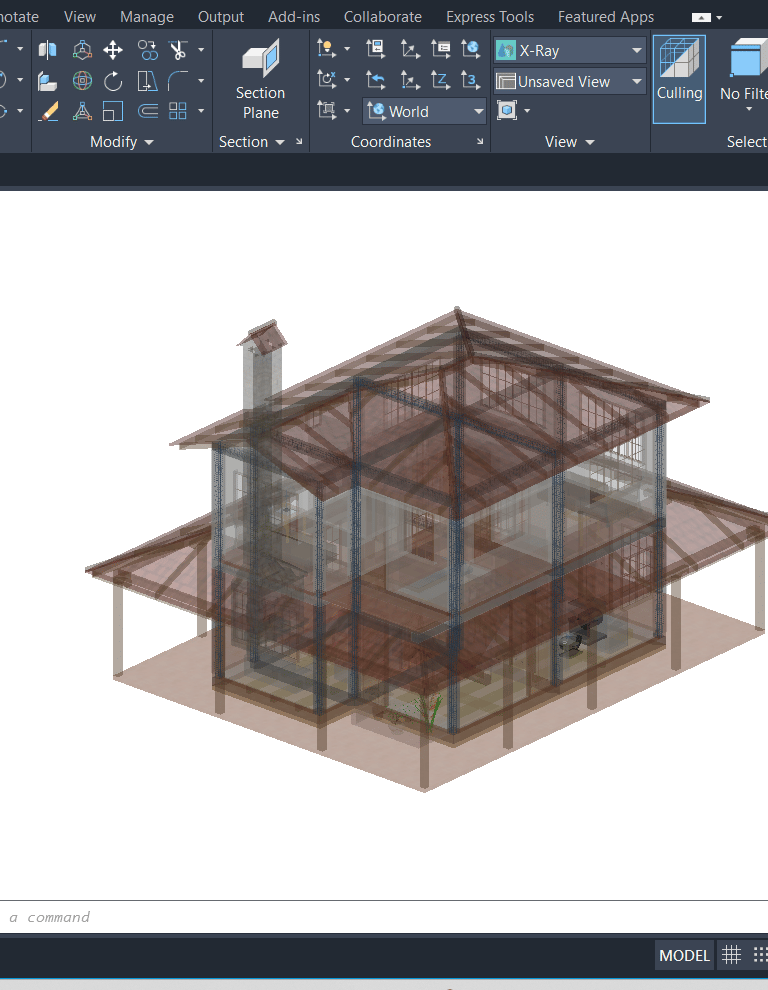Switch to the Collaborate tab
This screenshot has width=768, height=990.
383,17
